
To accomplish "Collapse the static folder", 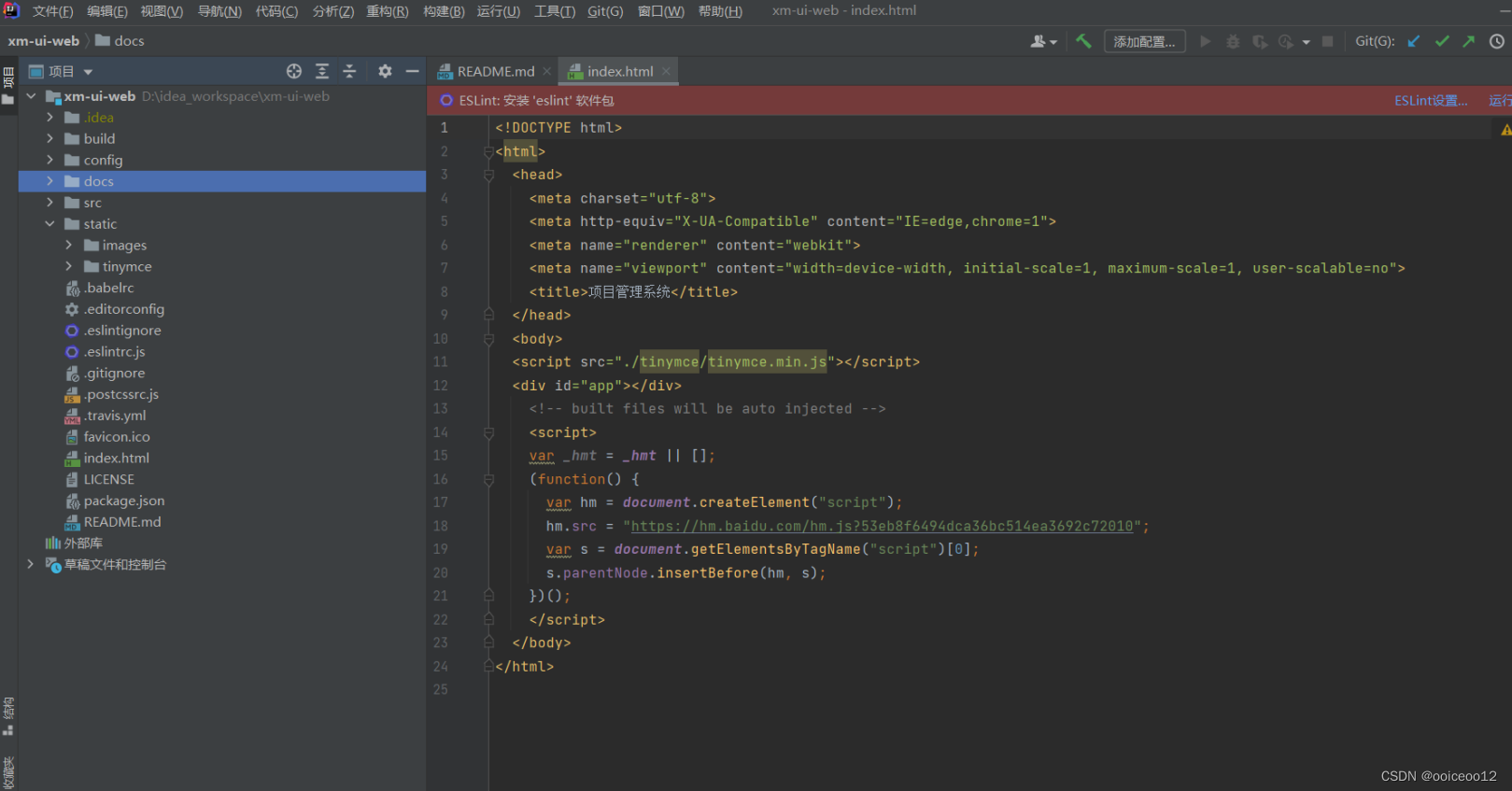I will pyautogui.click(x=50, y=224).
